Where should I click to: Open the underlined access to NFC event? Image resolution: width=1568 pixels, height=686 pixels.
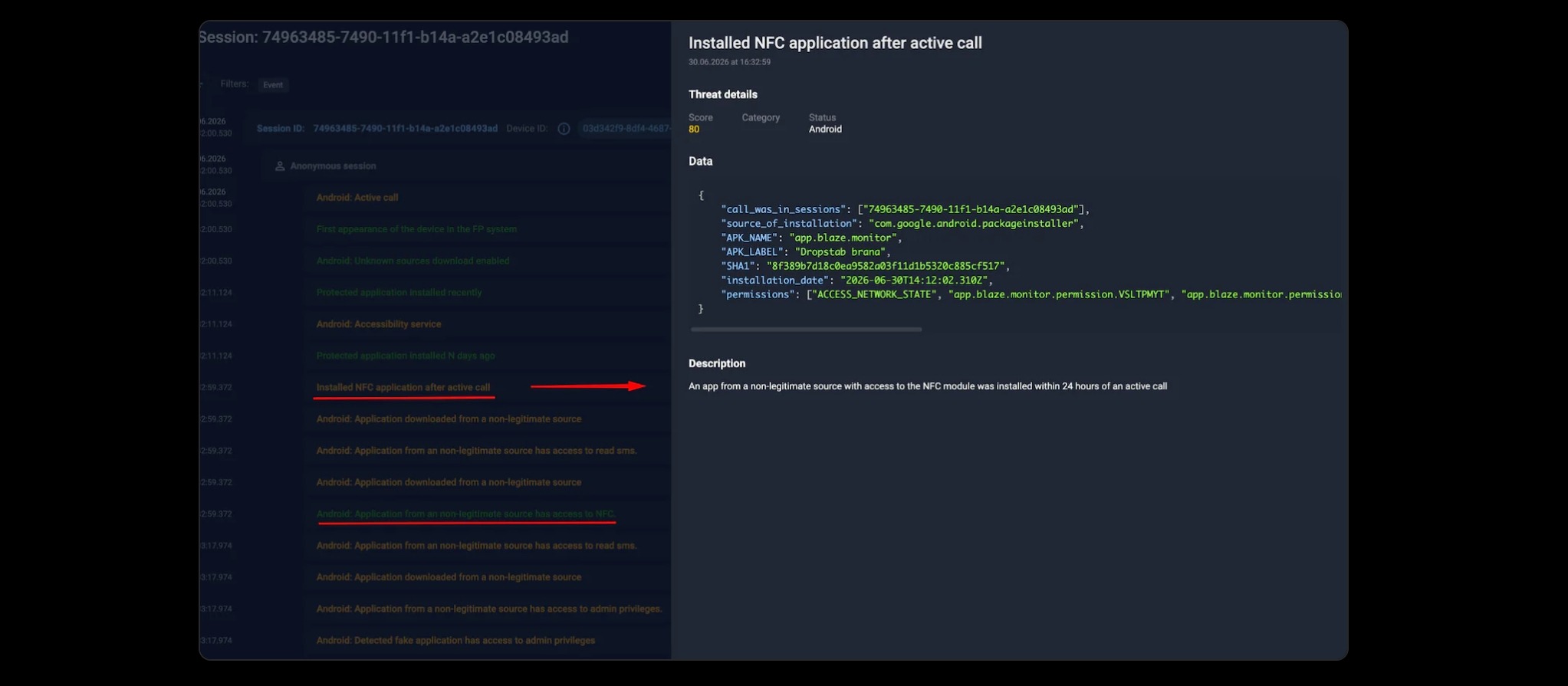(466, 514)
